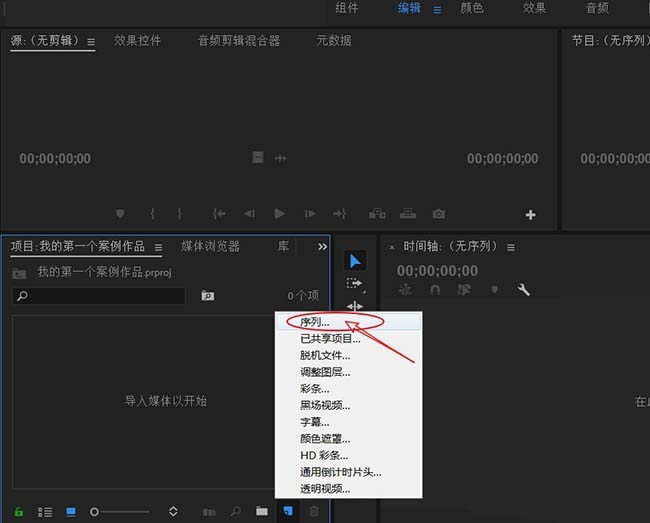Screen dimensions: 650x523
Task: Expand the hidden tabs overflow chevron in project panel
Action: coord(322,247)
